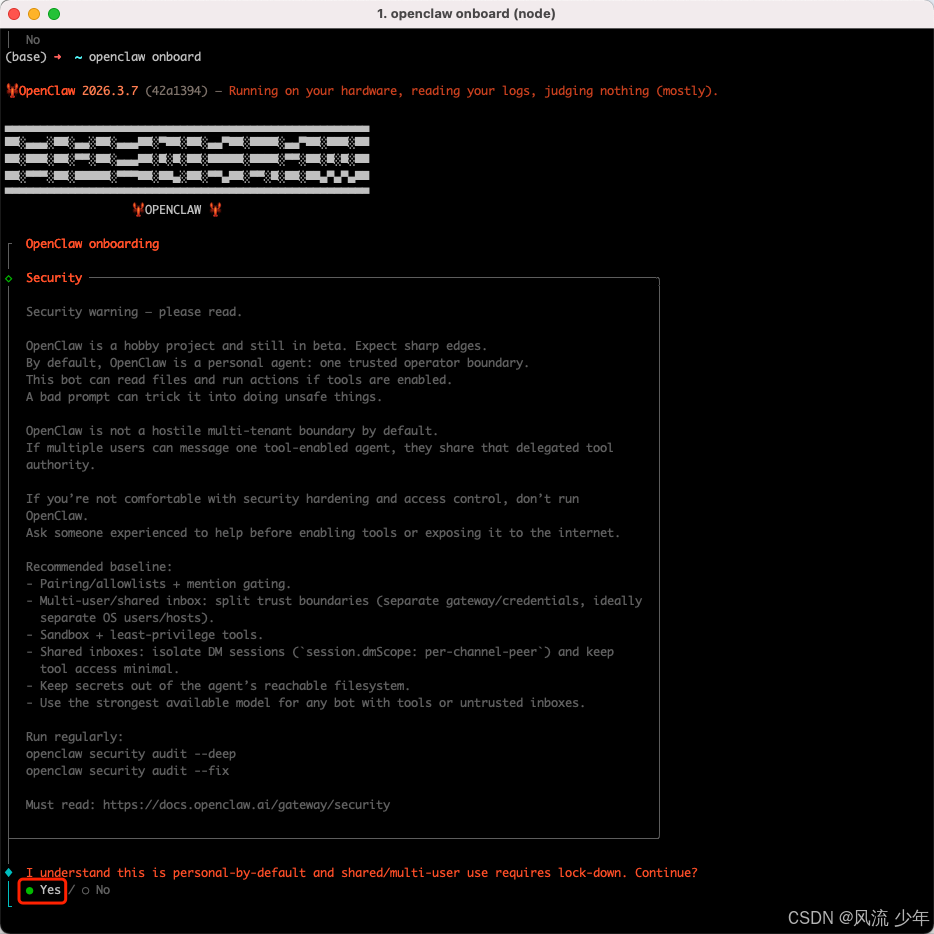Click the cyan diamond beside the Continue prompt
The height and width of the screenshot is (934, 934).
pos(9,873)
